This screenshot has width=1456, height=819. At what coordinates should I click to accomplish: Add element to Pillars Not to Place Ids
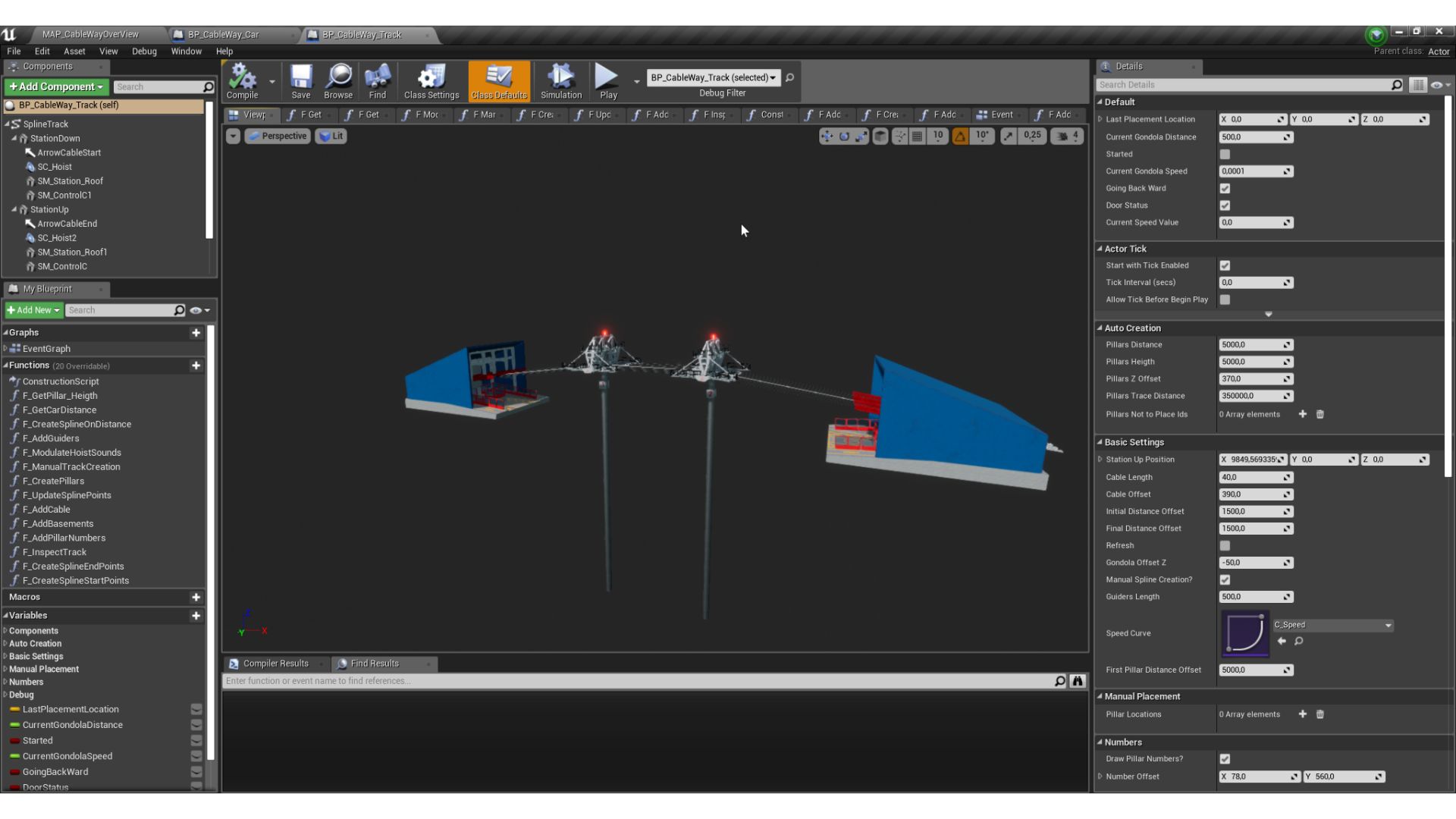[1302, 414]
